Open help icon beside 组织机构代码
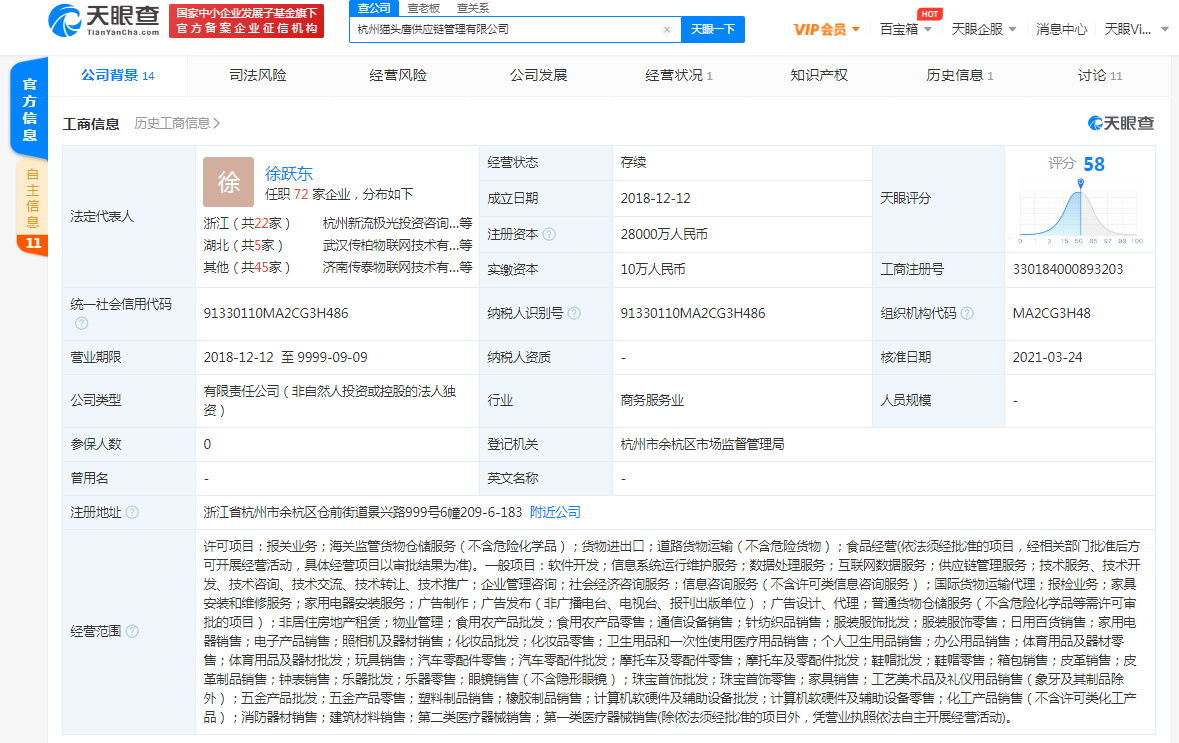This screenshot has width=1179, height=743. point(967,313)
